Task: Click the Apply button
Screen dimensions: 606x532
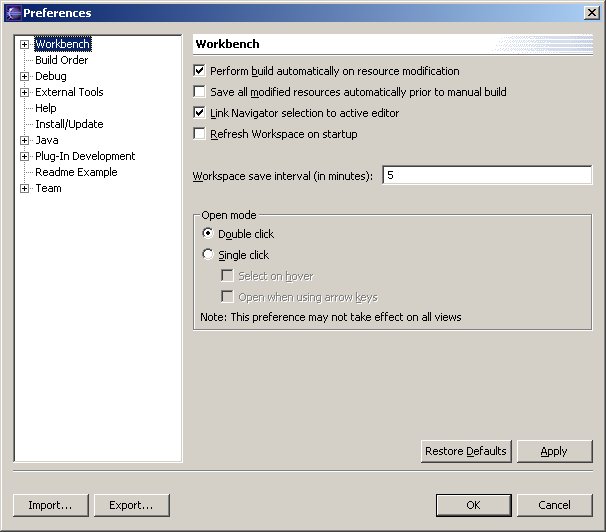Action: [554, 451]
